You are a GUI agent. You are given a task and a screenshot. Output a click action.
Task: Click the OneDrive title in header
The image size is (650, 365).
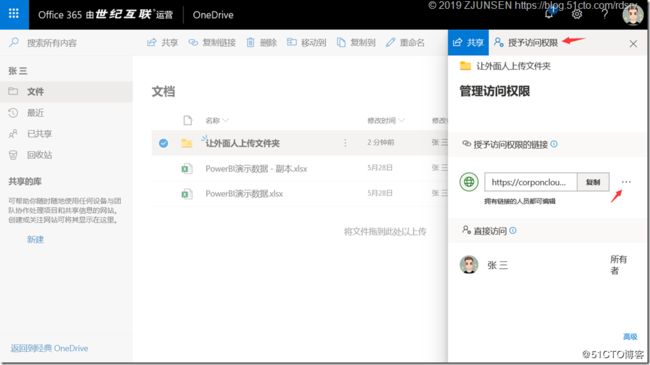click(213, 15)
